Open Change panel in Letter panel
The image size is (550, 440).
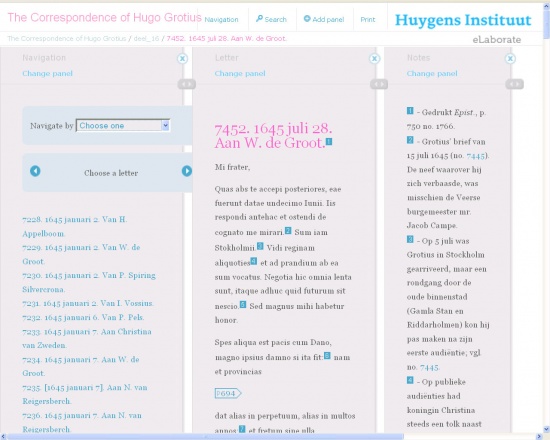240,73
